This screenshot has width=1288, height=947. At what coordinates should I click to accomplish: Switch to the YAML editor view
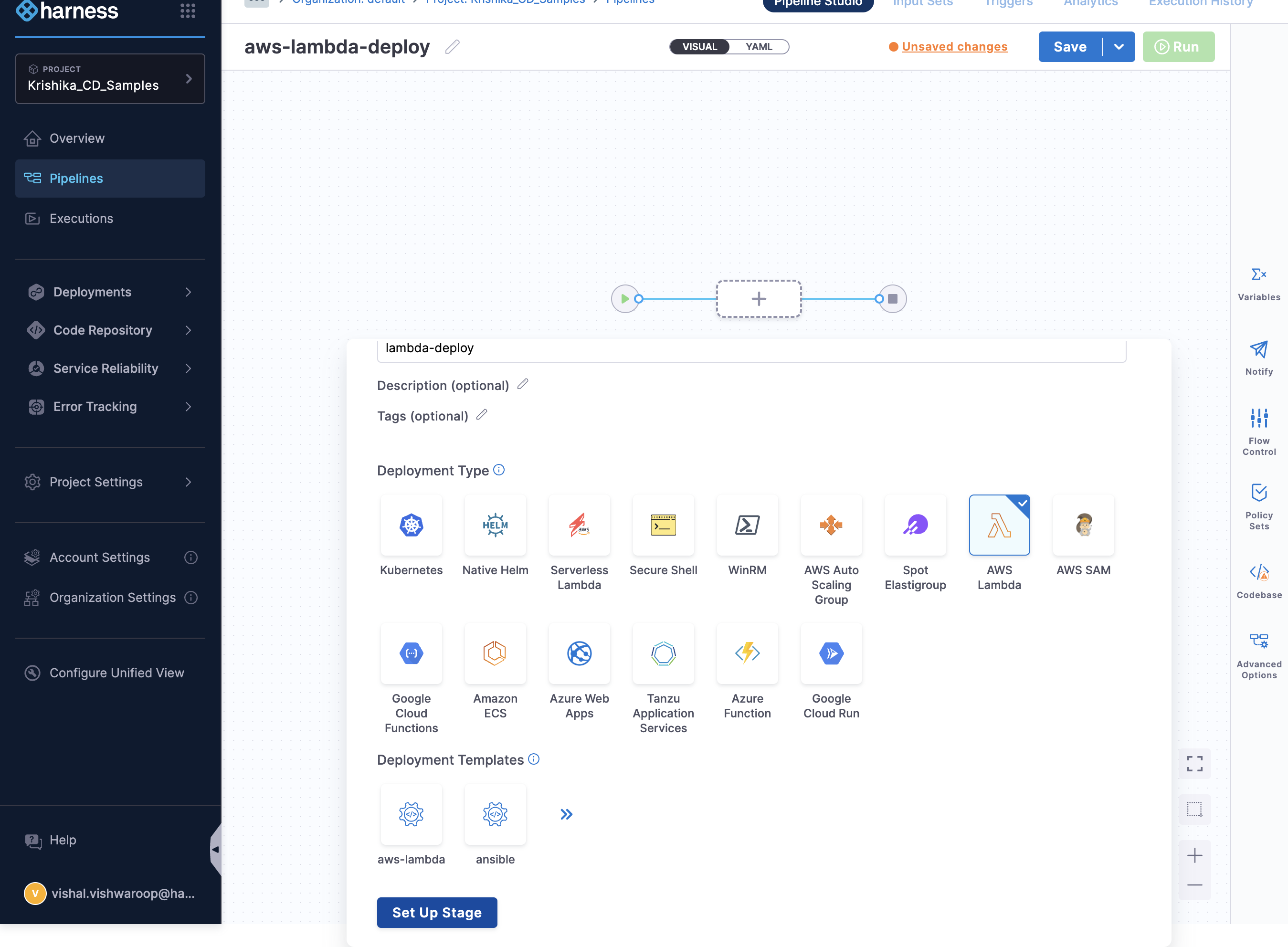[759, 46]
